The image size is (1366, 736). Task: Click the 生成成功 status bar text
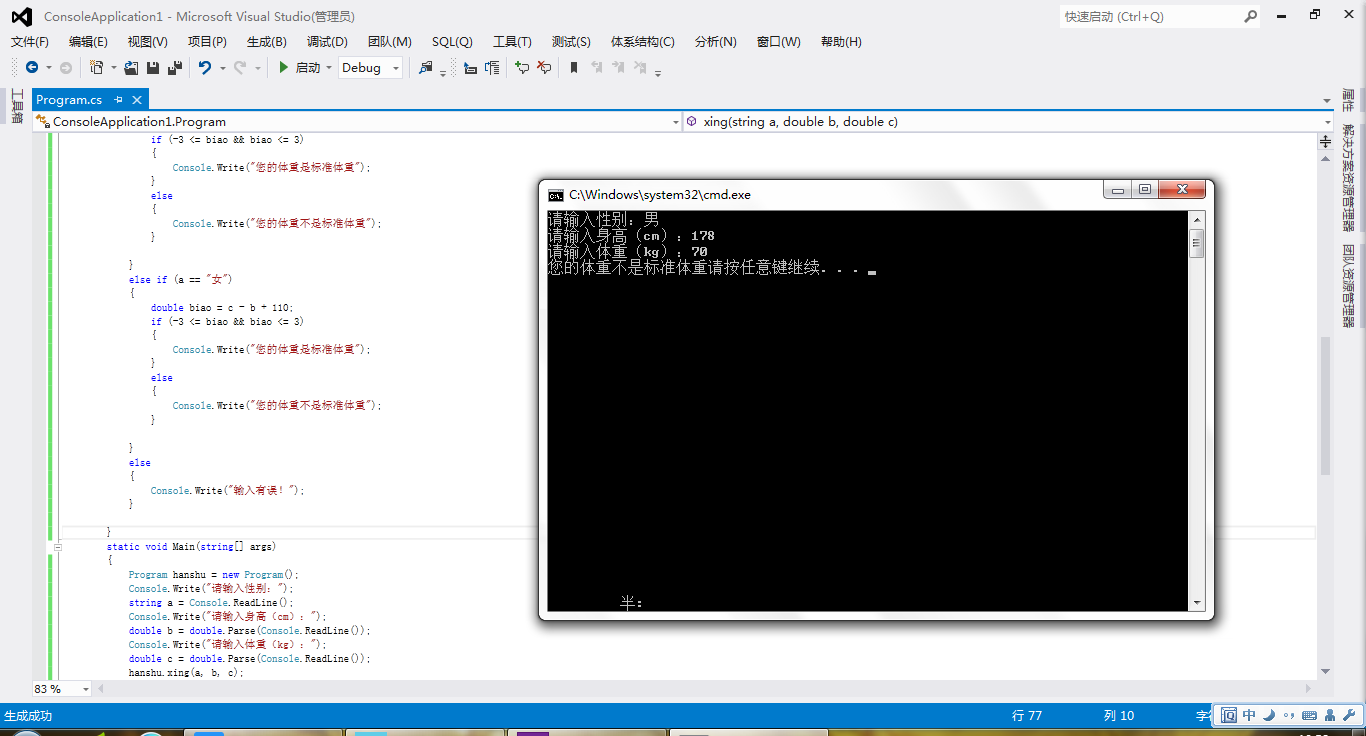tap(28, 716)
